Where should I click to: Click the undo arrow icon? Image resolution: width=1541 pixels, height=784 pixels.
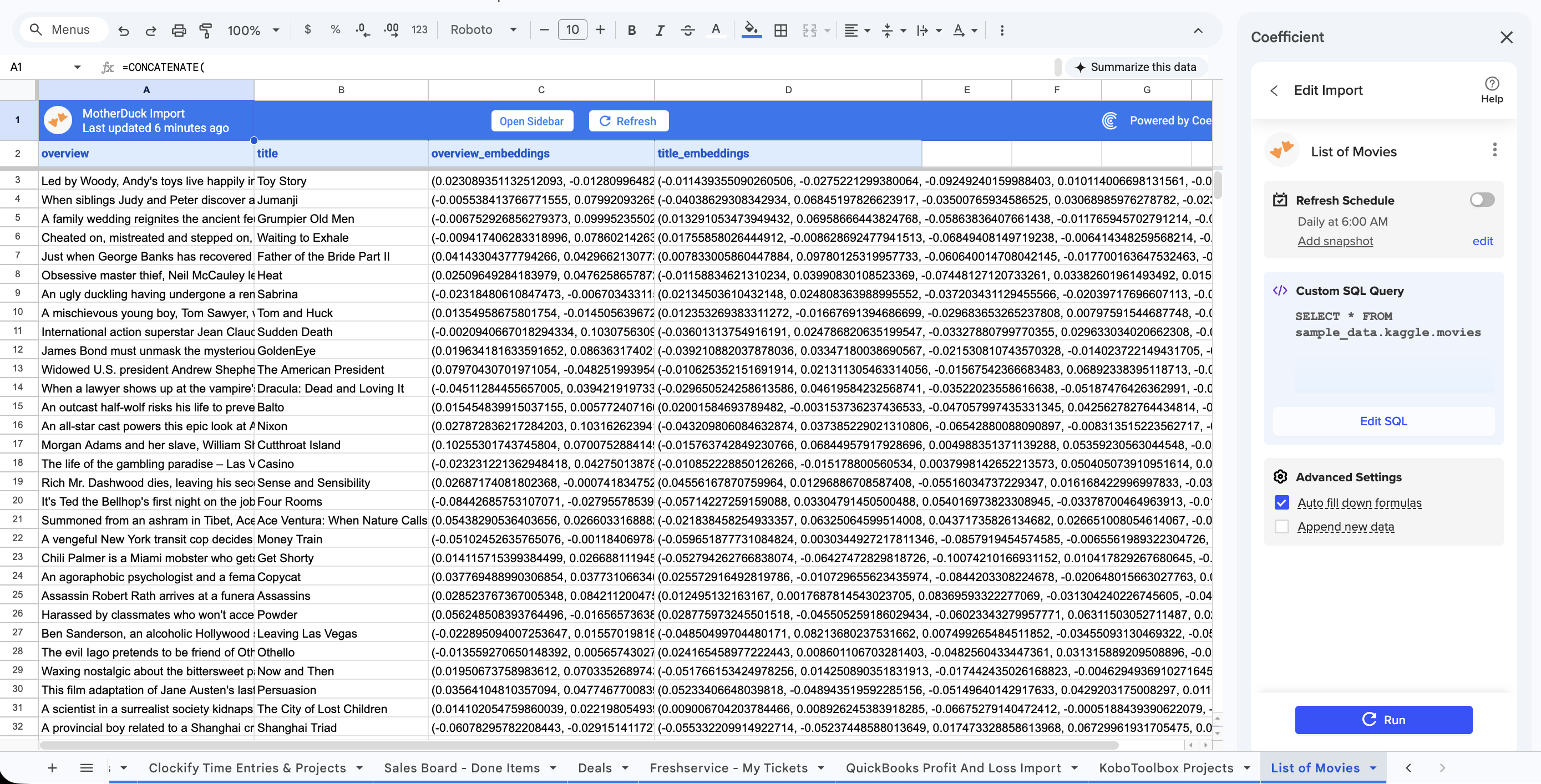(124, 30)
